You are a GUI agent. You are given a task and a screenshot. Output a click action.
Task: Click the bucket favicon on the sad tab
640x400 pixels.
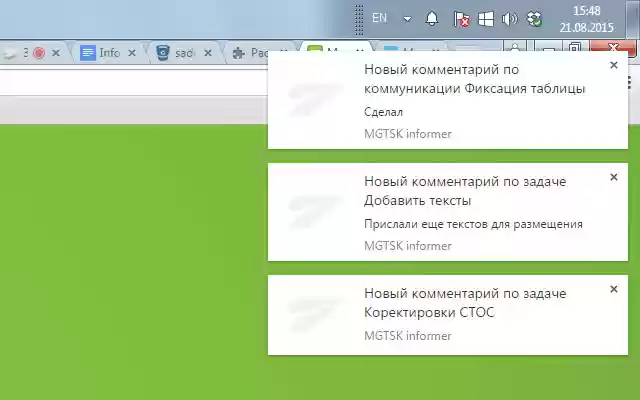coord(163,53)
